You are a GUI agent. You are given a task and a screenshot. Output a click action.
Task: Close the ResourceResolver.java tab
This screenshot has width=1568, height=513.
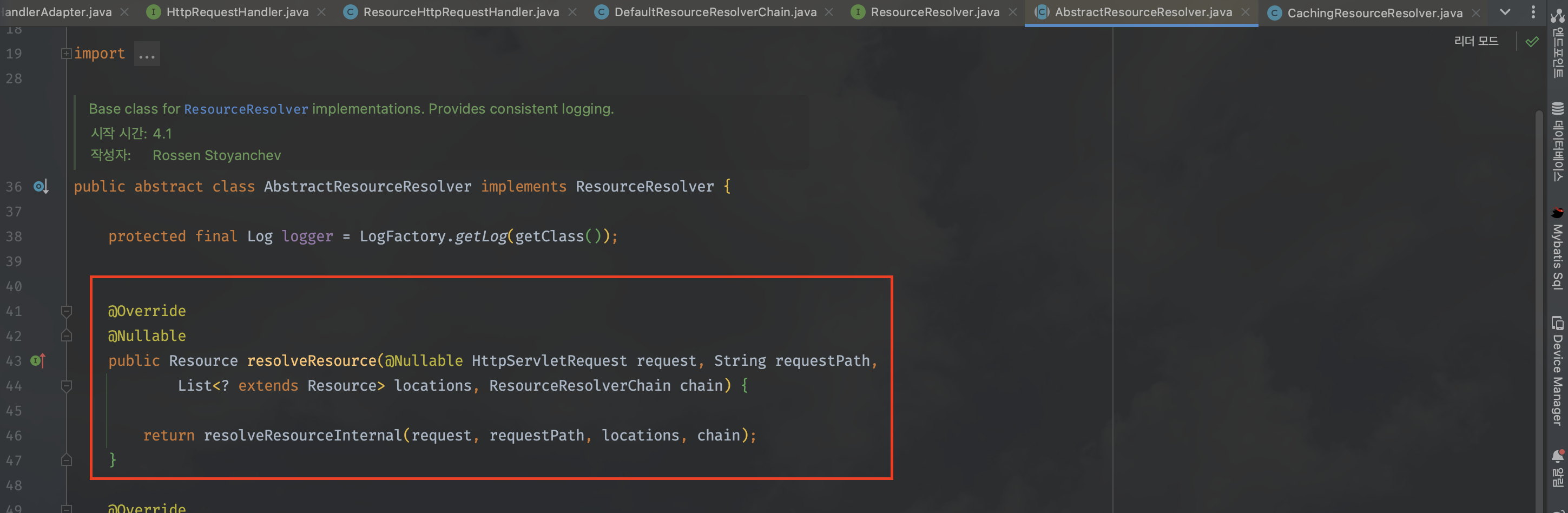[1013, 12]
